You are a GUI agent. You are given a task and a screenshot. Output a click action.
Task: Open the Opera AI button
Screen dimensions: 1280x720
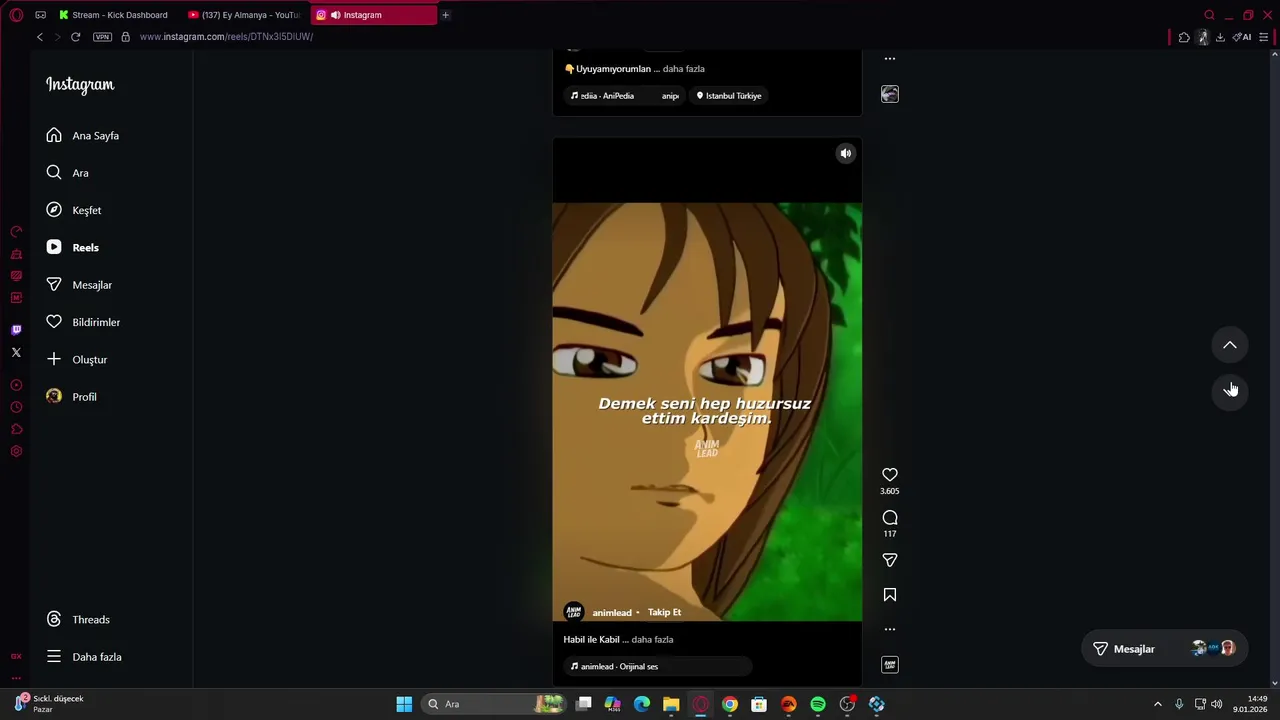point(1242,37)
